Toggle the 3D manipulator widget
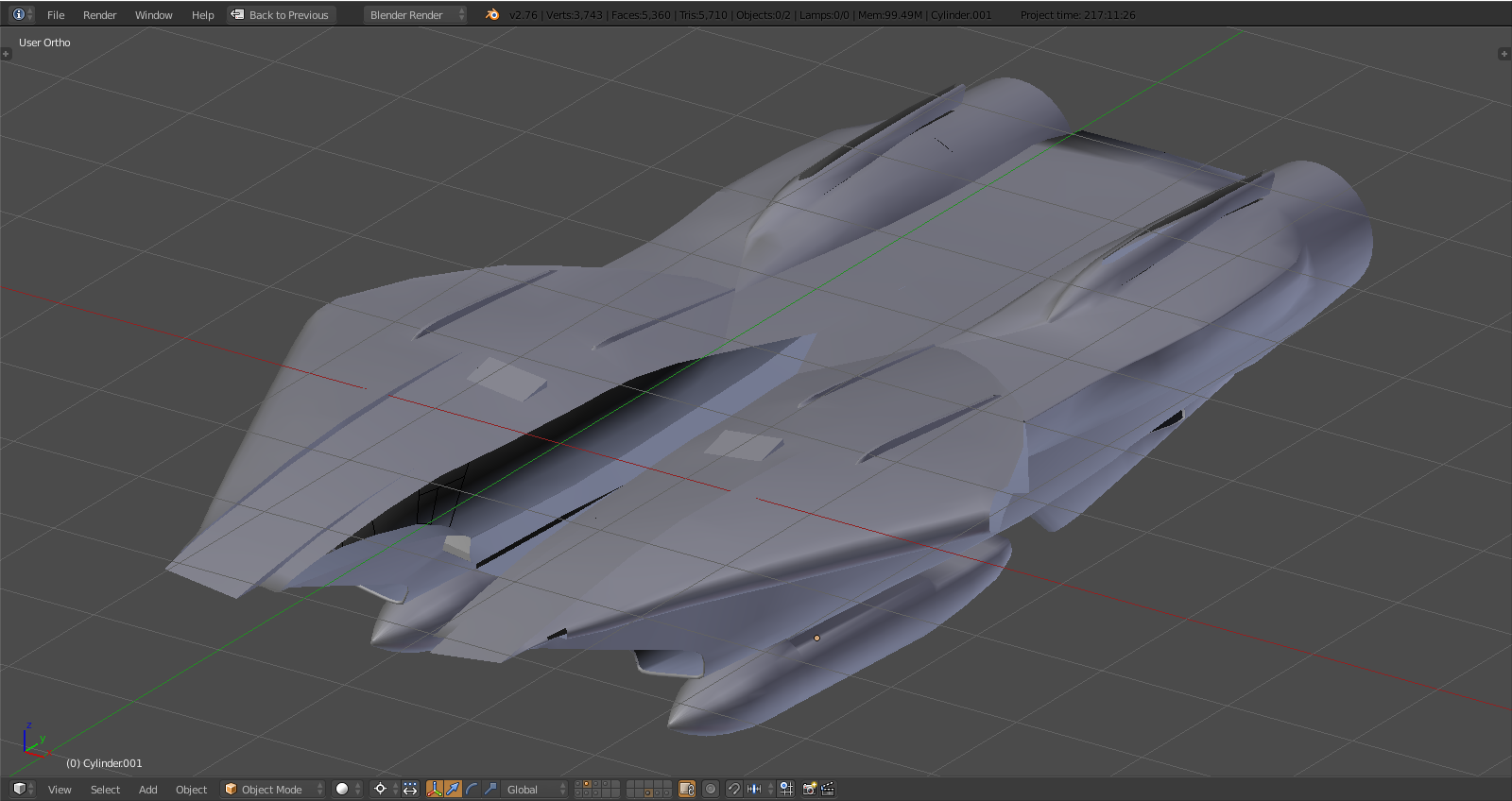 (x=435, y=789)
